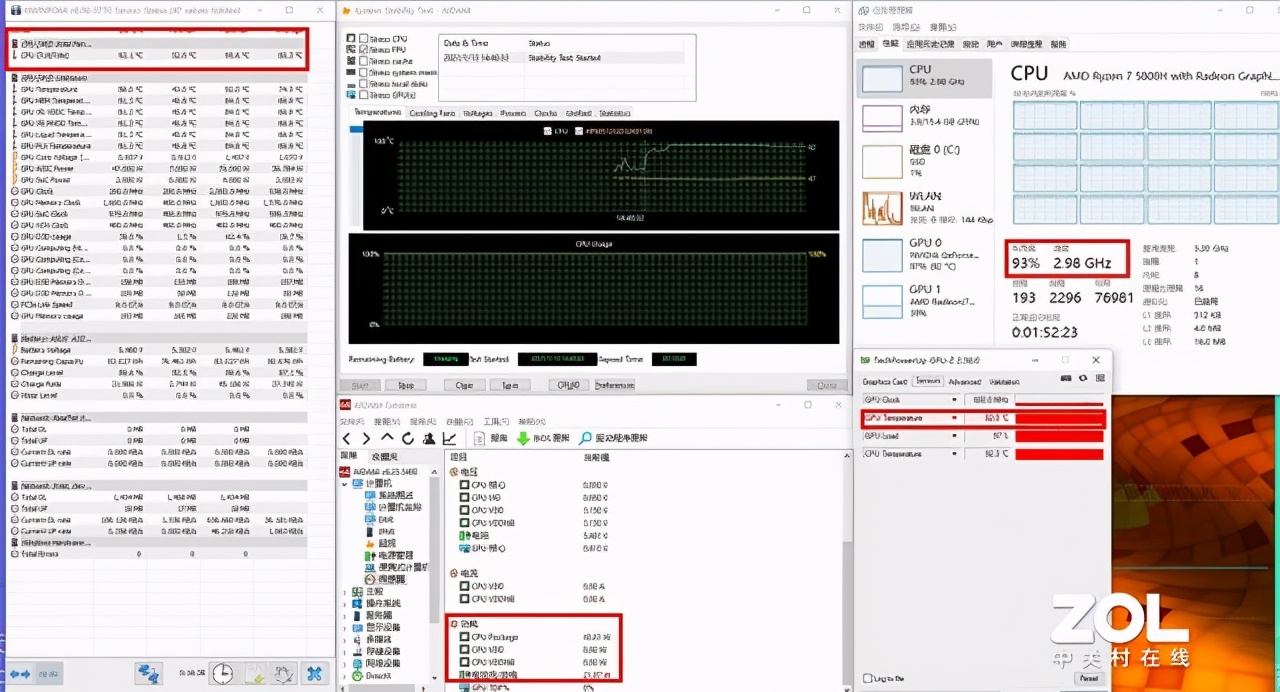Go back in AIDA64 Extreme toolbar

347,438
